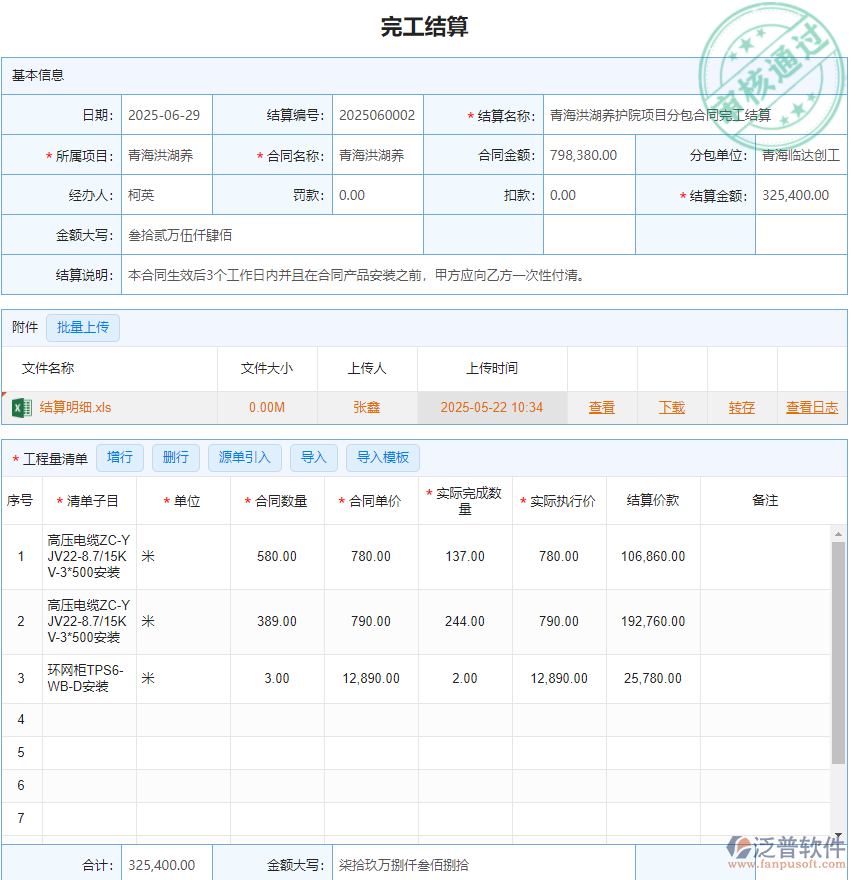The image size is (856, 880).
Task: Click the 转存 link for the attachment
Action: point(741,407)
